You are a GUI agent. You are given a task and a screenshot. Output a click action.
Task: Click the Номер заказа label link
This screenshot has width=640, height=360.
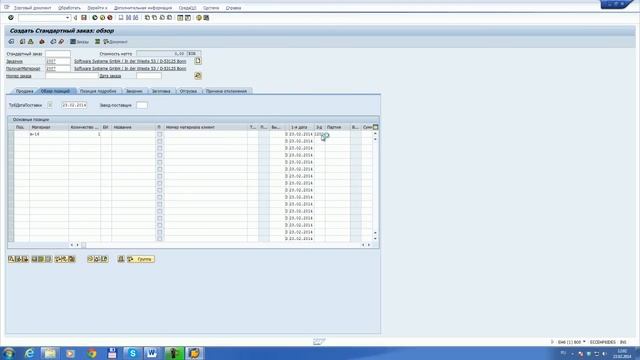pyautogui.click(x=19, y=76)
